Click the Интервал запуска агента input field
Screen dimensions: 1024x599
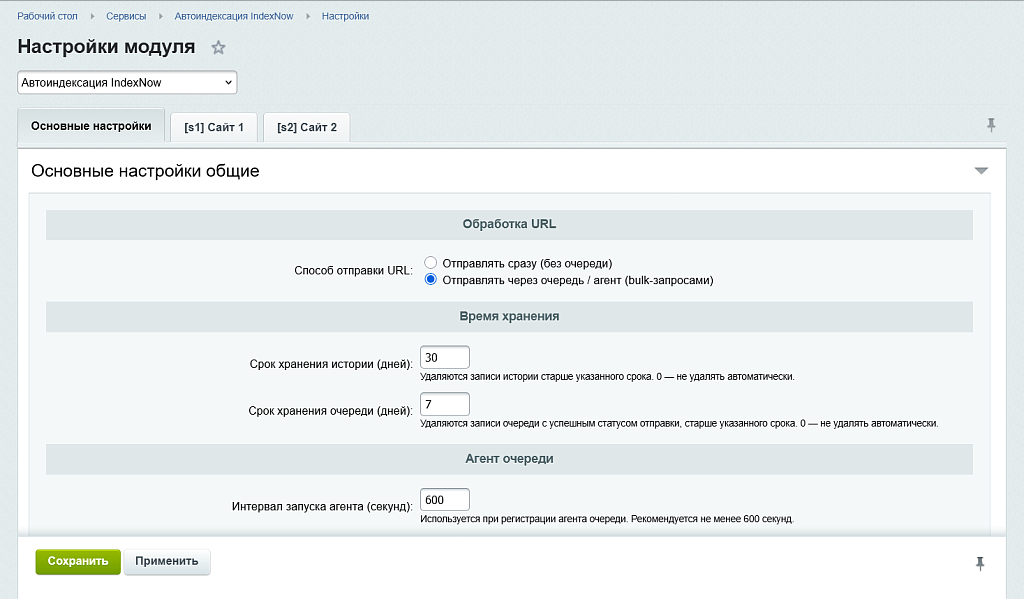pos(445,500)
